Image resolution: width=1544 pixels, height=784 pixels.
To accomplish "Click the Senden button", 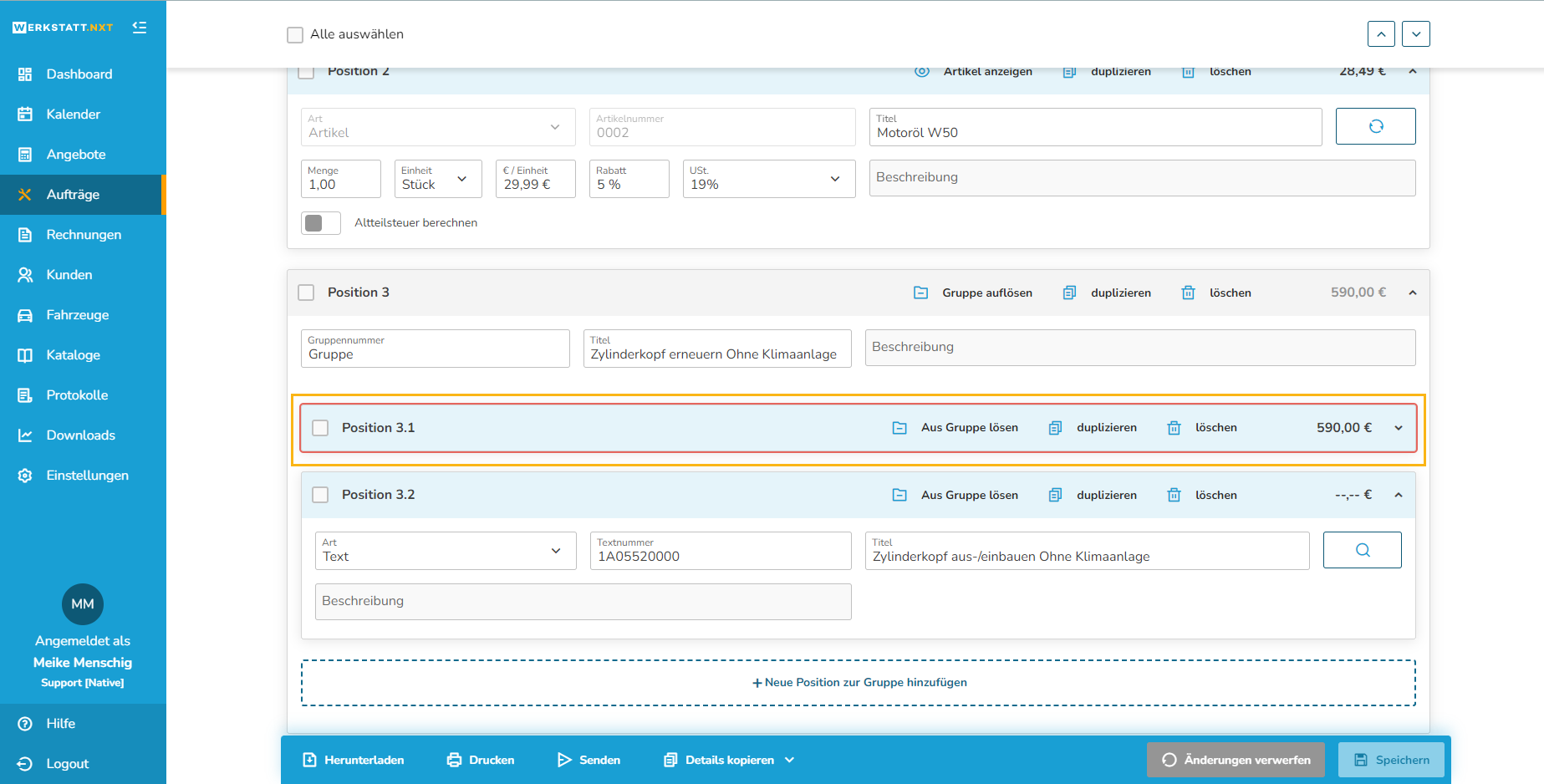I will point(589,761).
